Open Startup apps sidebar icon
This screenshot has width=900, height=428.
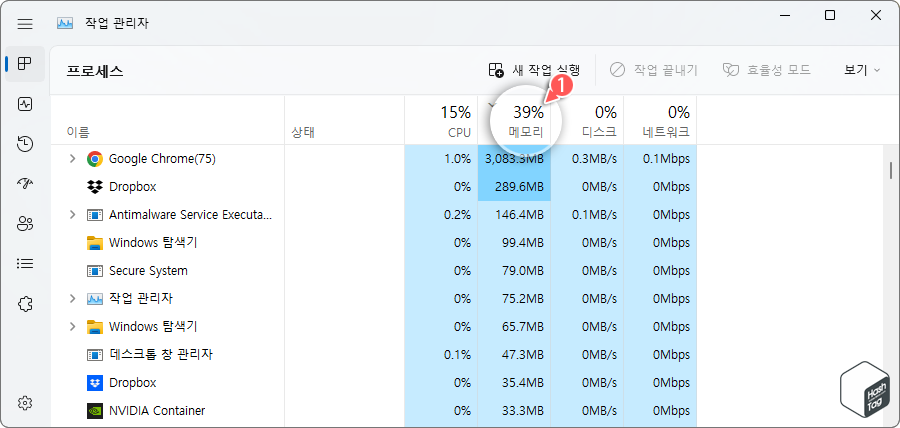point(25,184)
